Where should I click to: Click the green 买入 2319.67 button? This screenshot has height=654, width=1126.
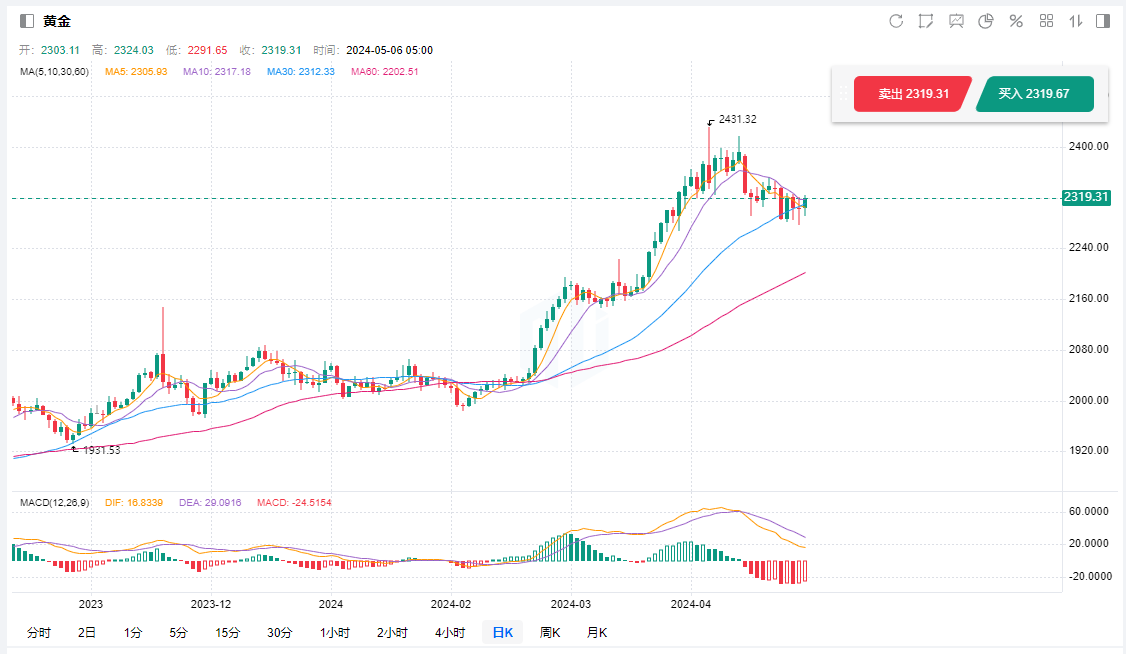(x=1034, y=94)
